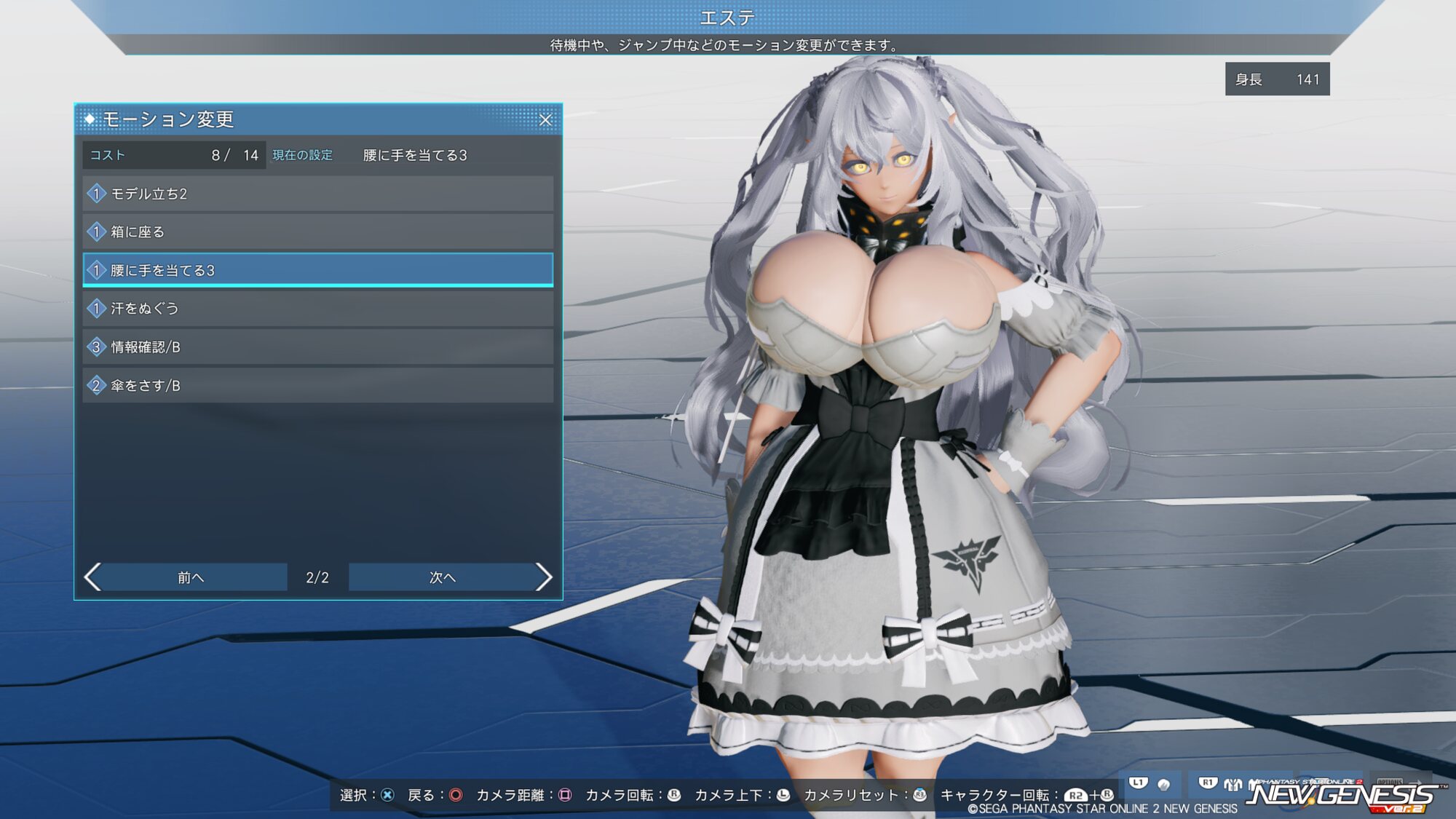Screen dimensions: 1456x819
Task: Select the モデル立ち2 motion
Action: 317,194
